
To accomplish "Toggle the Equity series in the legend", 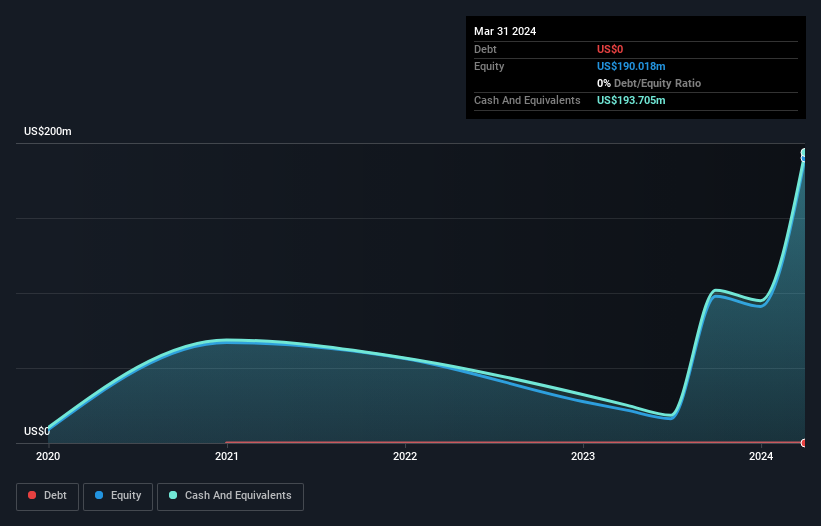I will pyautogui.click(x=118, y=496).
